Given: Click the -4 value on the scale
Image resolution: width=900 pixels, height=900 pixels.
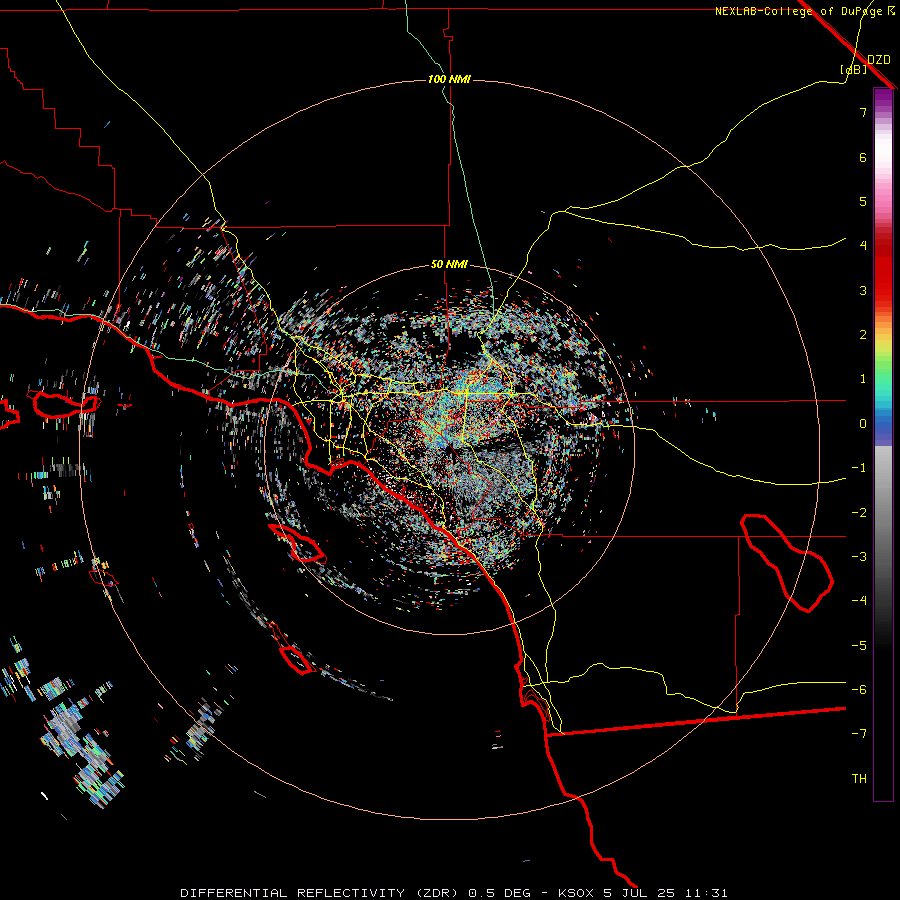Looking at the screenshot, I should point(859,601).
